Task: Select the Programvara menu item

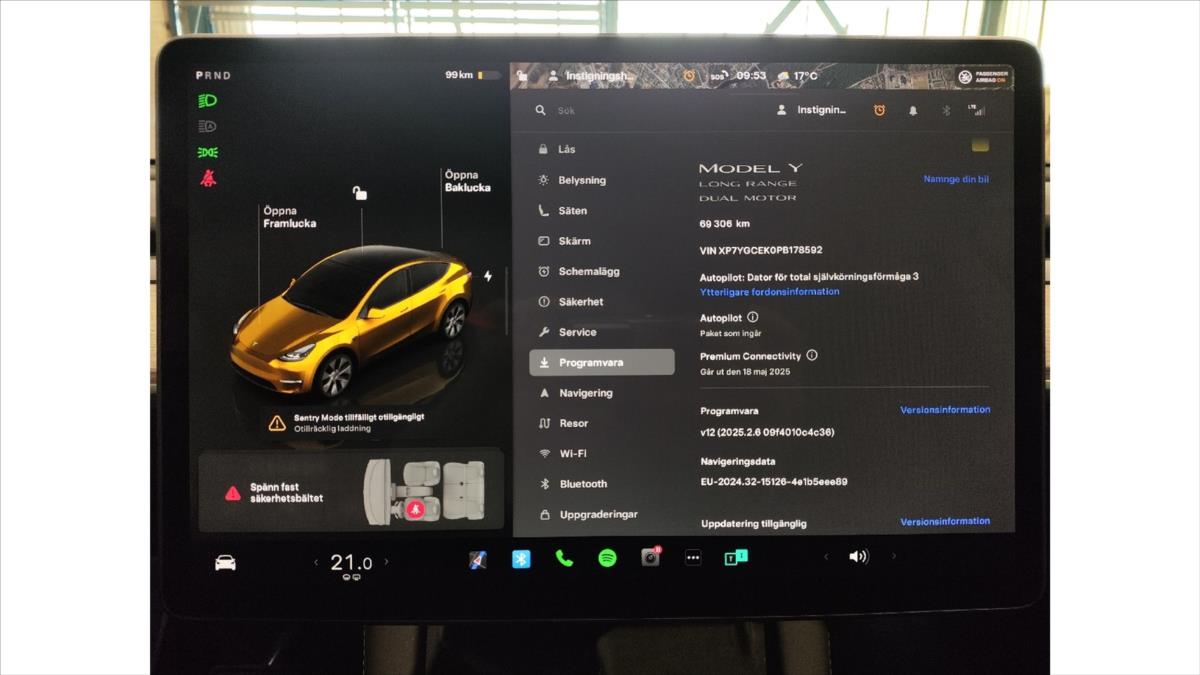Action: [x=602, y=362]
